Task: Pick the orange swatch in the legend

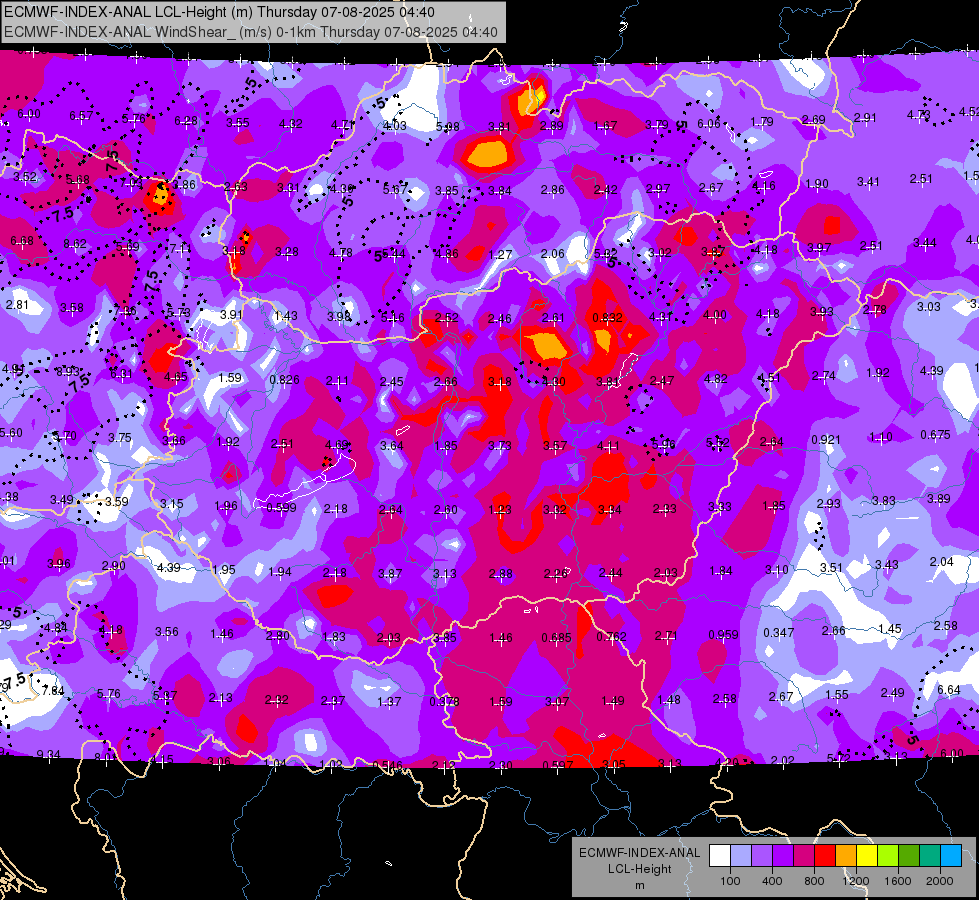Action: coord(846,856)
